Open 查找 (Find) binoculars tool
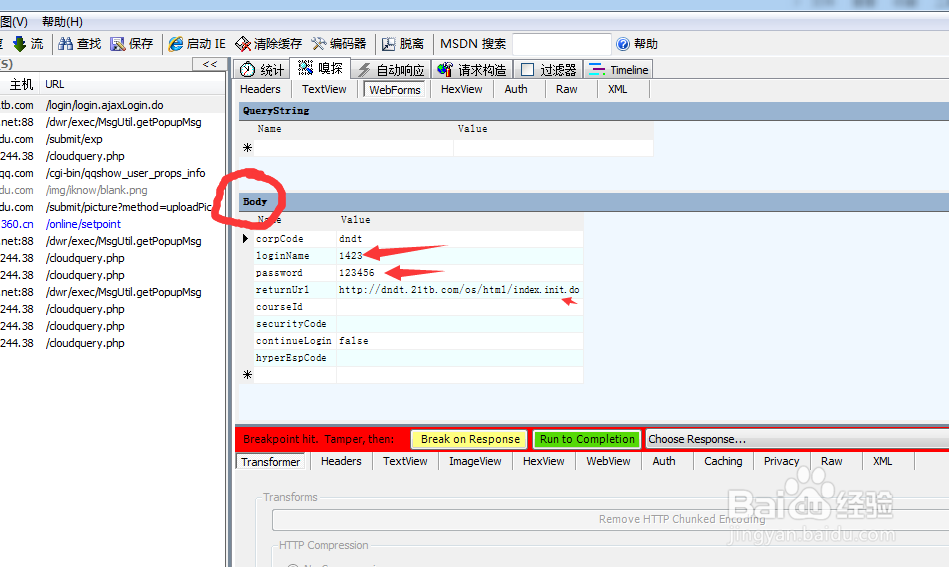Viewport: 949px width, 567px height. pos(80,44)
